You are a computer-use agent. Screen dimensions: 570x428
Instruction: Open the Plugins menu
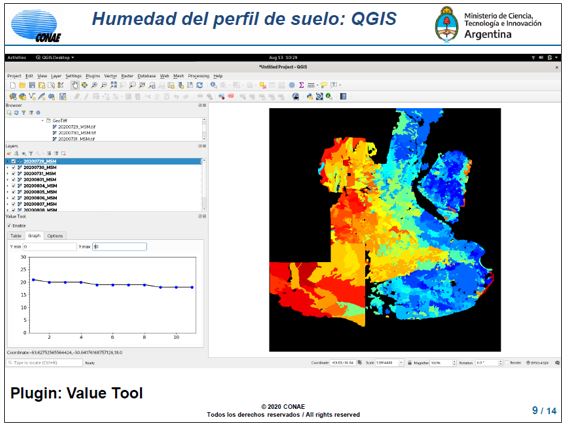click(x=93, y=76)
